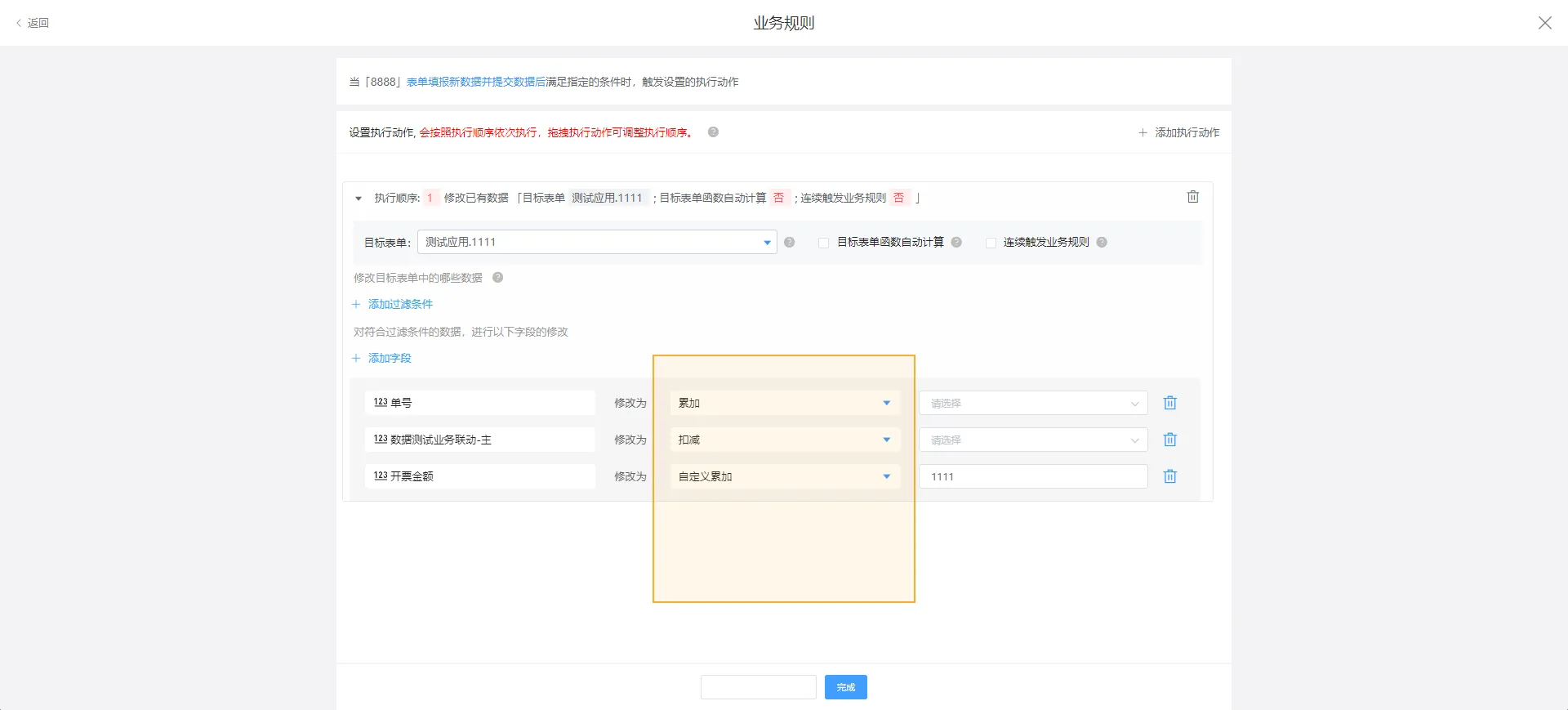This screenshot has width=1568, height=710.
Task: Show help for 连续触发业务规则
Action: 1102,243
